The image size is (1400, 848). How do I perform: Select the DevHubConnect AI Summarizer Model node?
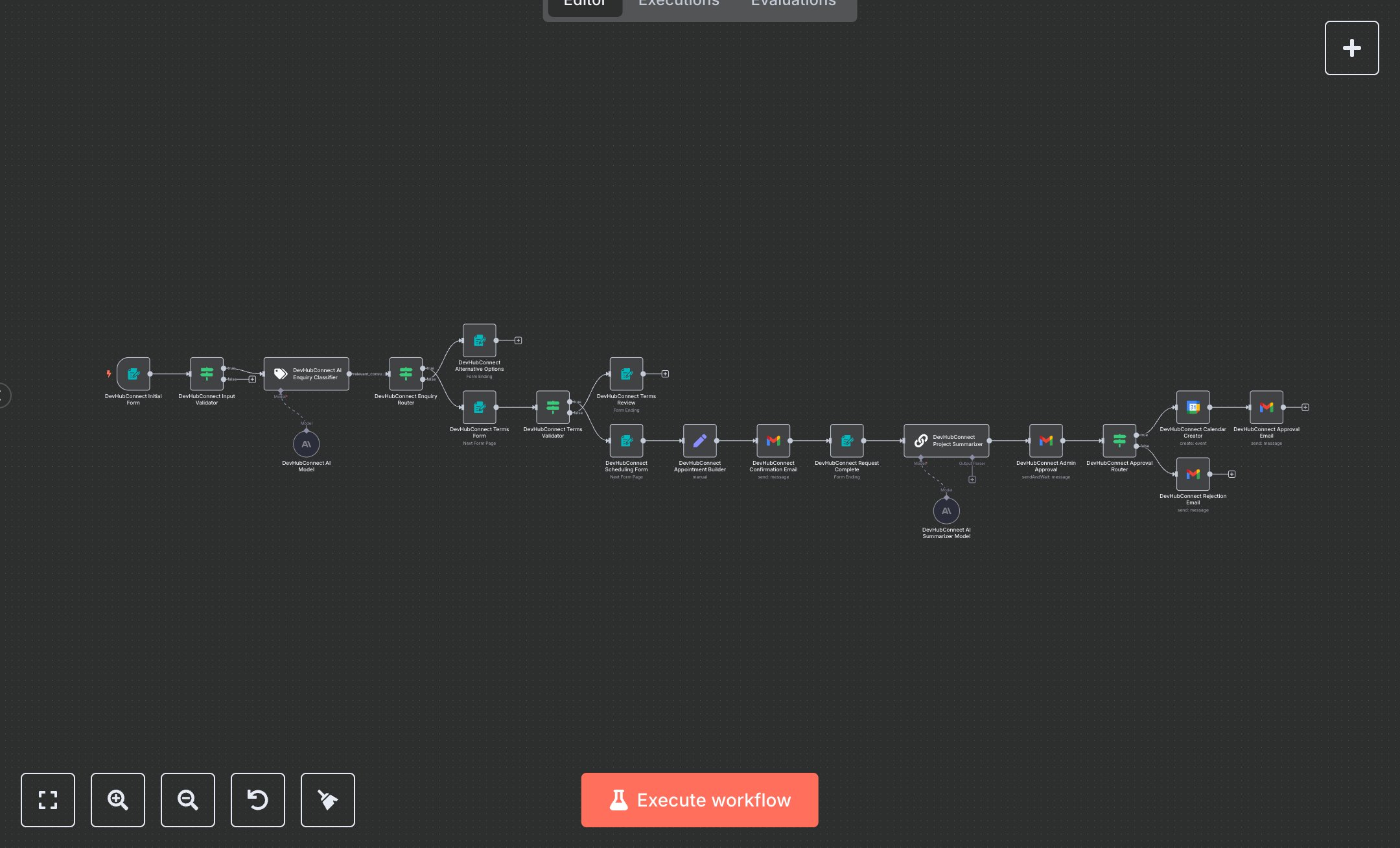[x=946, y=511]
